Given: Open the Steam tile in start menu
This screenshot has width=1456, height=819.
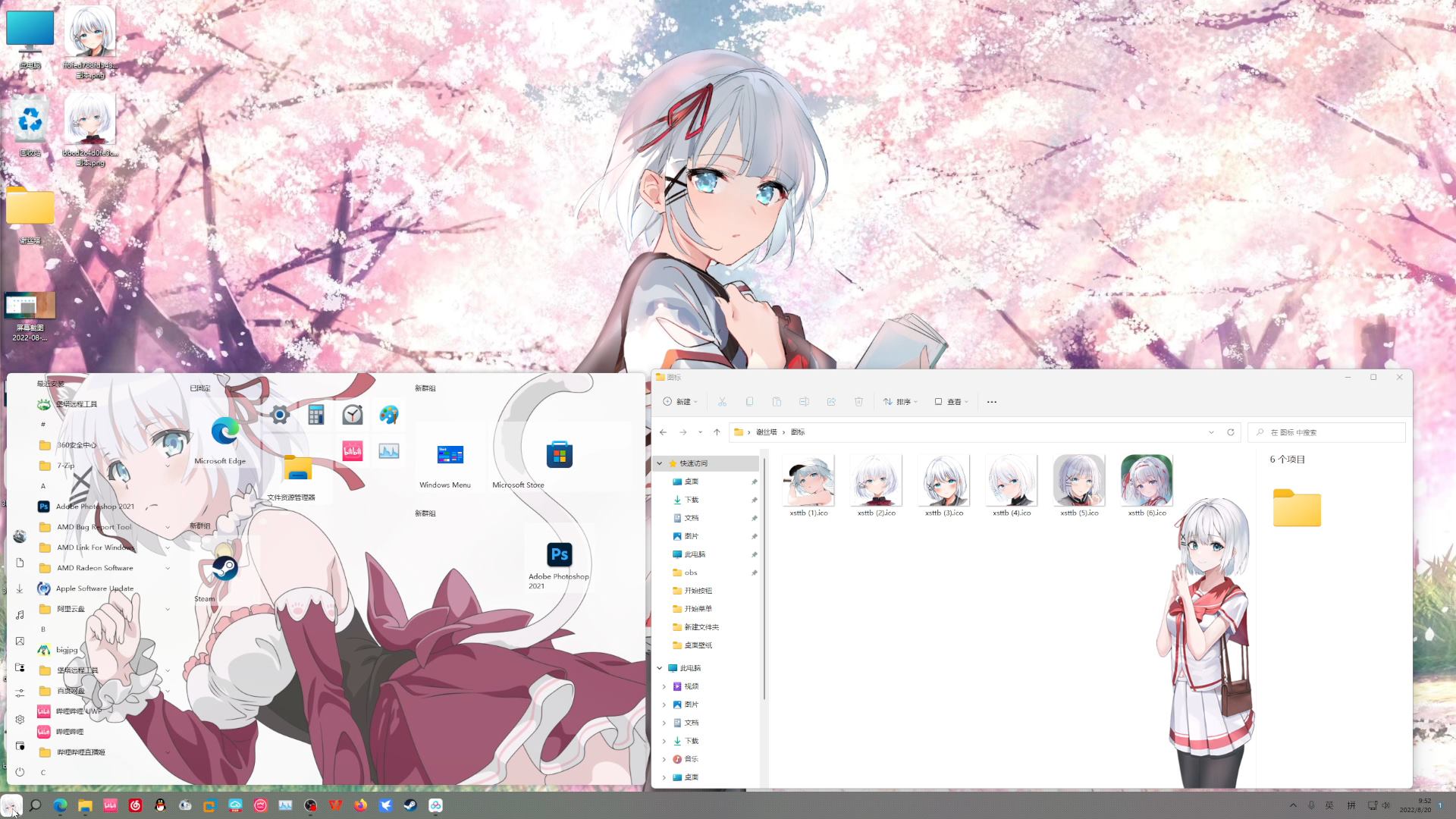Looking at the screenshot, I should click(x=224, y=569).
